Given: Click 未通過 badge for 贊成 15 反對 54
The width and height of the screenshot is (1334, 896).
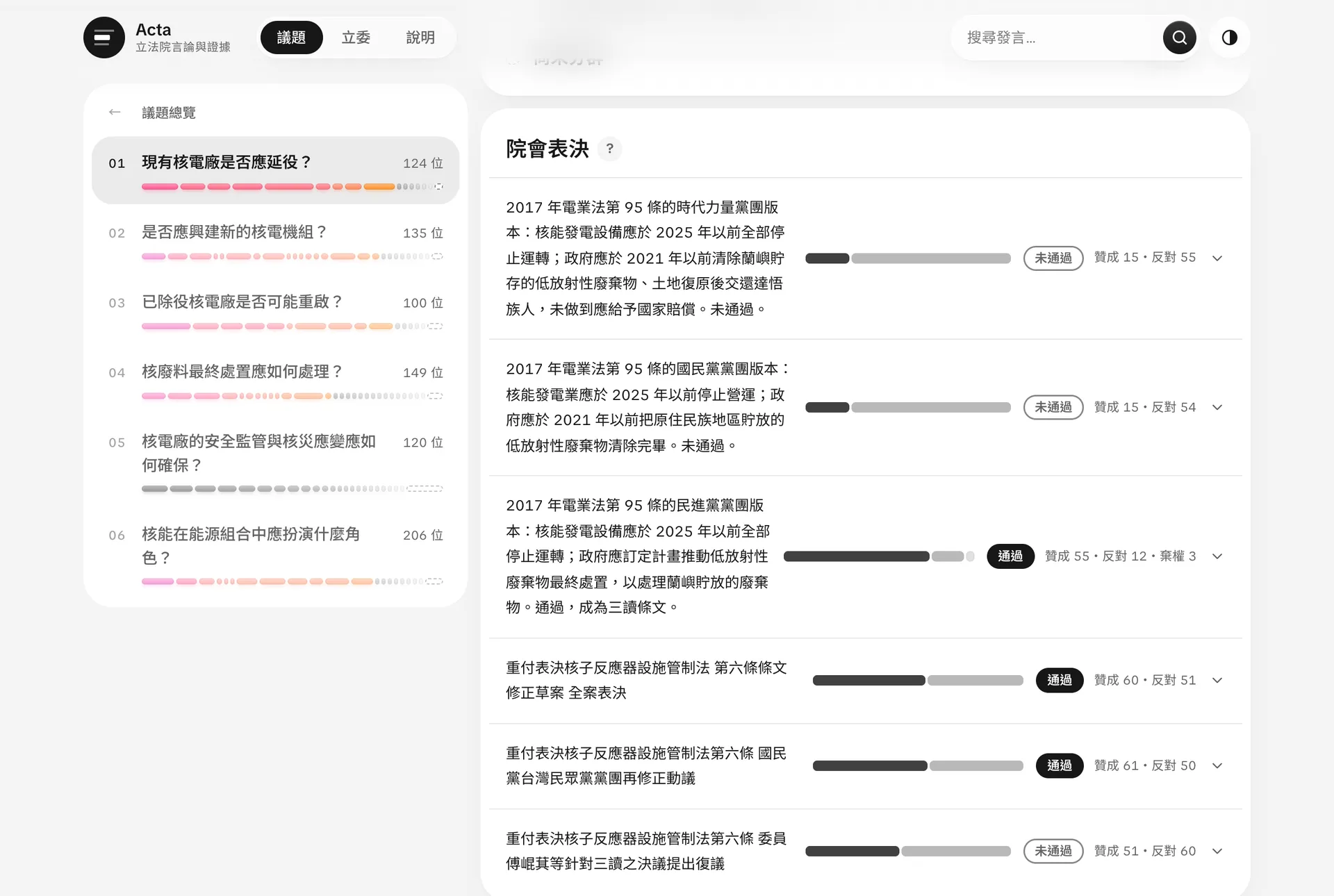Looking at the screenshot, I should pyautogui.click(x=1053, y=408).
